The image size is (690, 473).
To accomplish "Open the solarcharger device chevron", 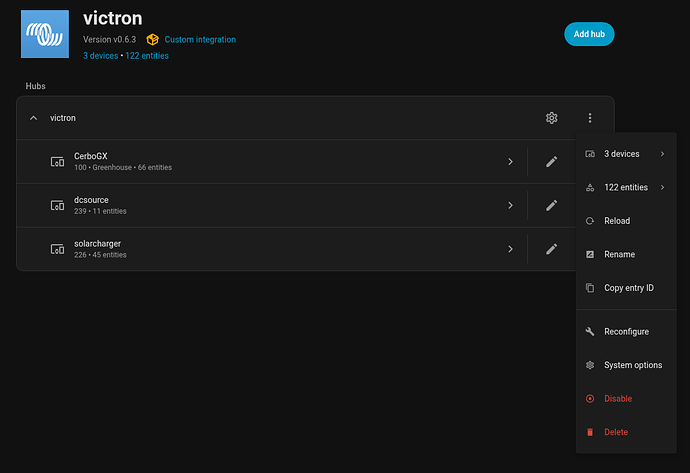I will coord(510,249).
